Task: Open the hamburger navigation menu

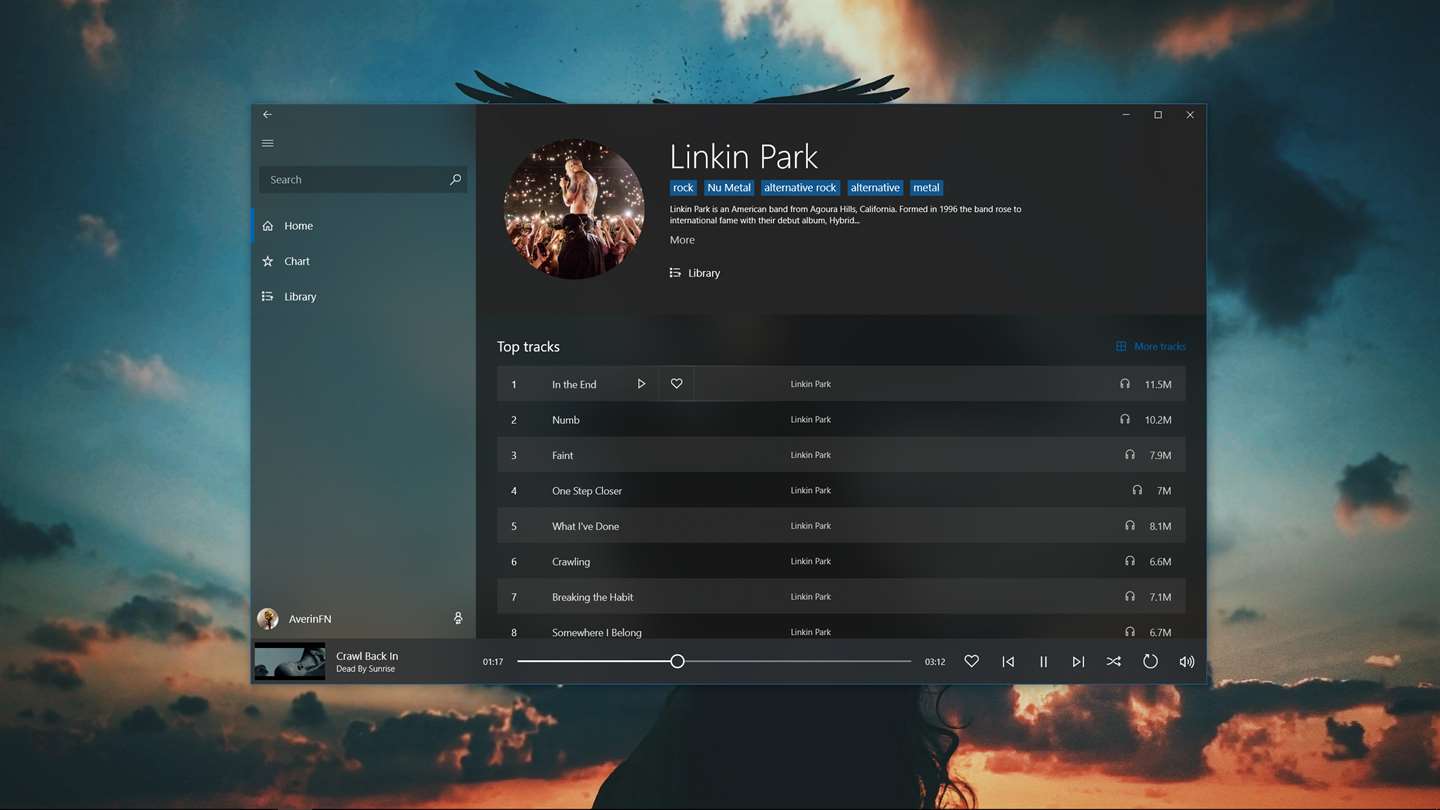Action: (x=267, y=143)
